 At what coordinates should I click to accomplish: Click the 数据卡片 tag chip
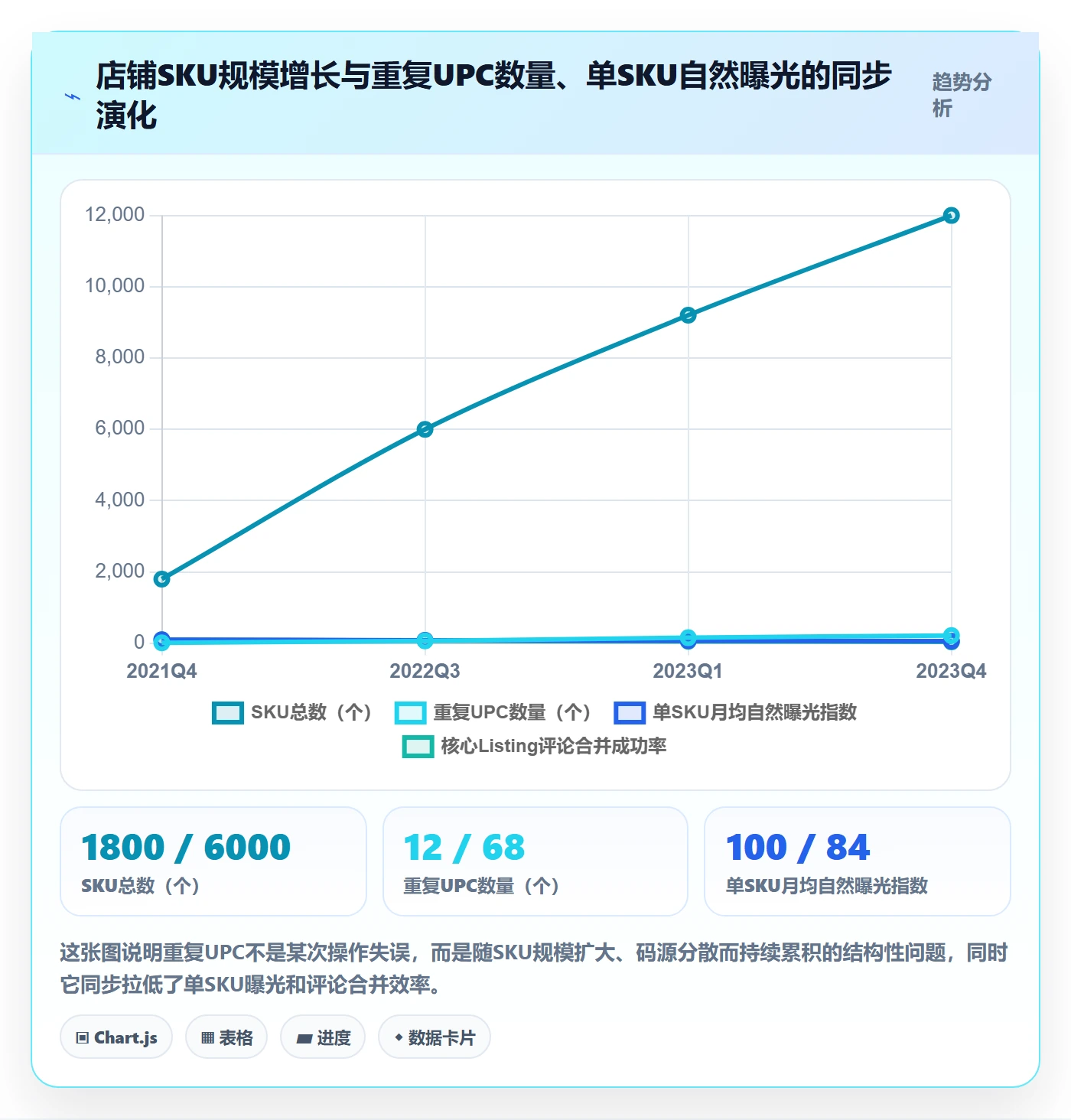click(435, 1037)
